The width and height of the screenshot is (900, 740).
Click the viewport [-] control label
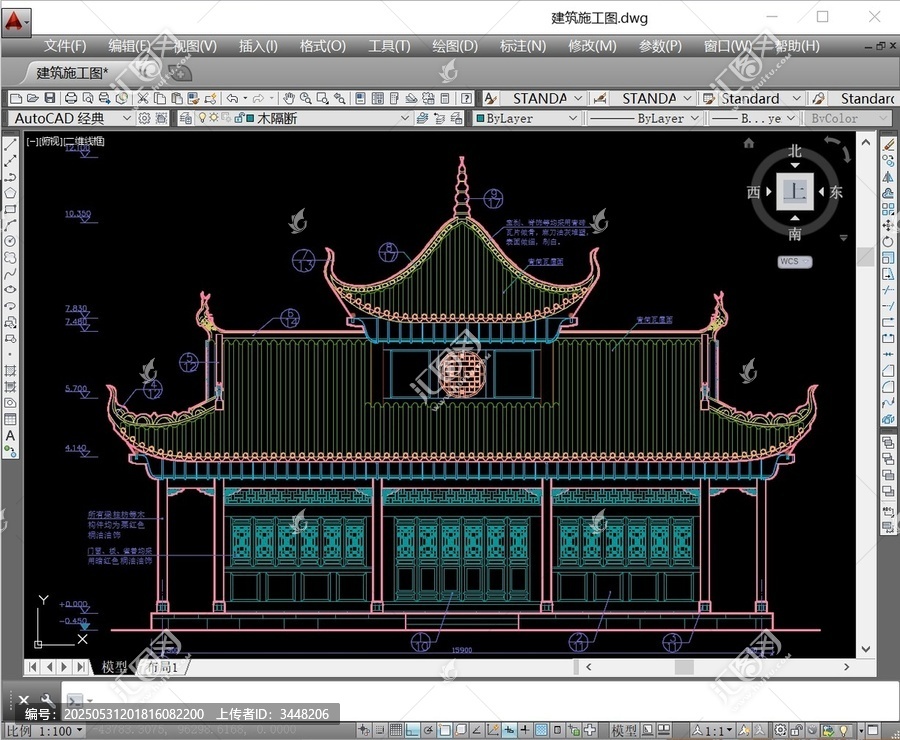point(32,141)
